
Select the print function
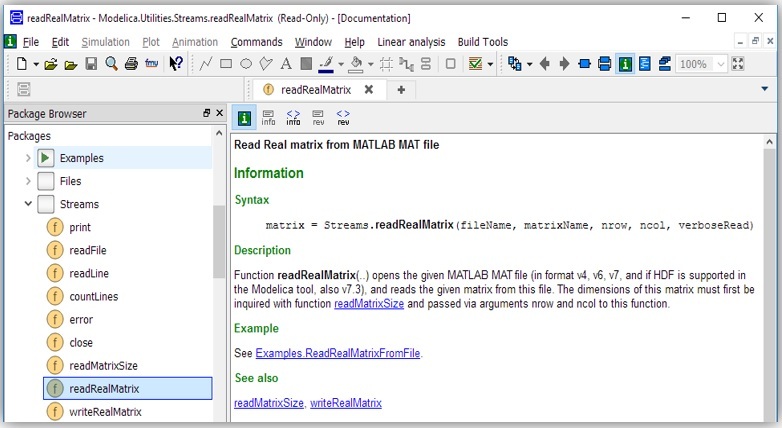click(80, 227)
